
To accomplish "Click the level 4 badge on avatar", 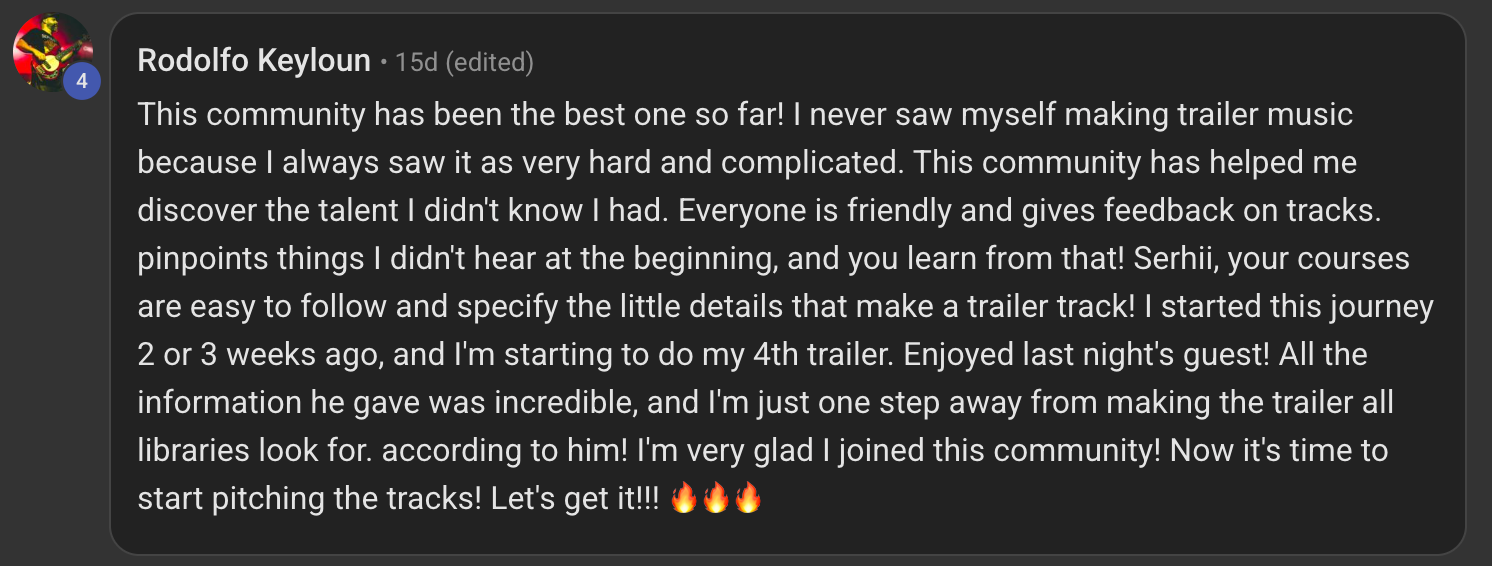I will tap(82, 81).
